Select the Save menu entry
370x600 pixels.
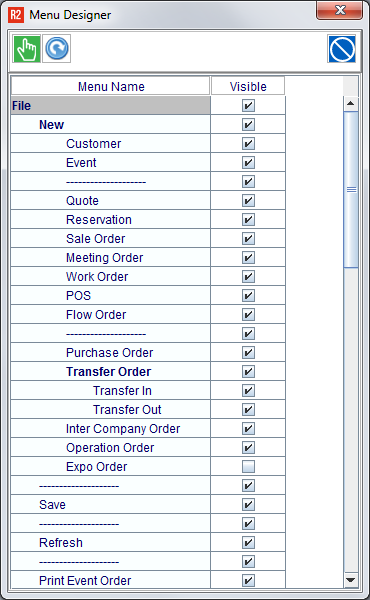coord(111,504)
